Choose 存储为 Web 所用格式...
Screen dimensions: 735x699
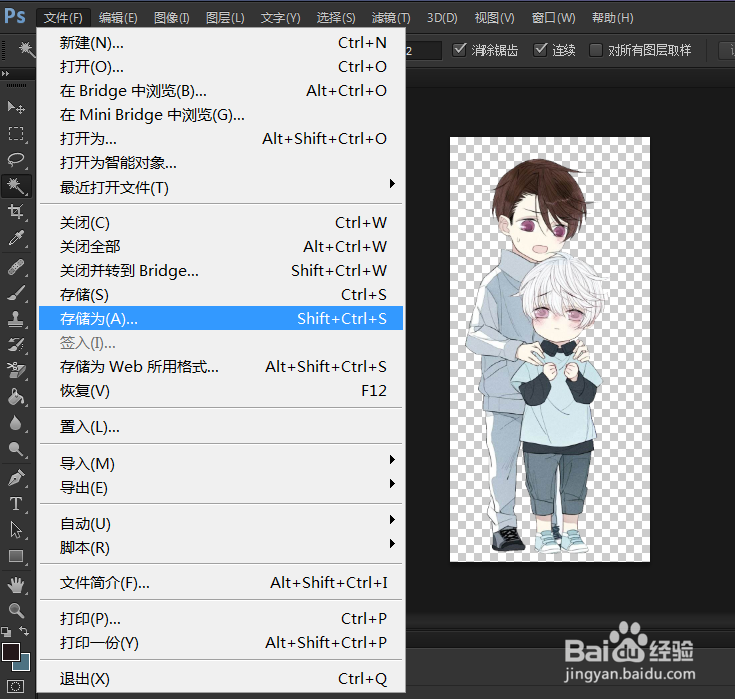[x=221, y=367]
